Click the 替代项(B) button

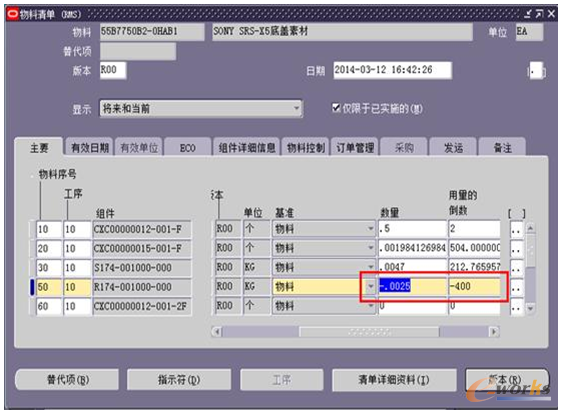pyautogui.click(x=67, y=380)
